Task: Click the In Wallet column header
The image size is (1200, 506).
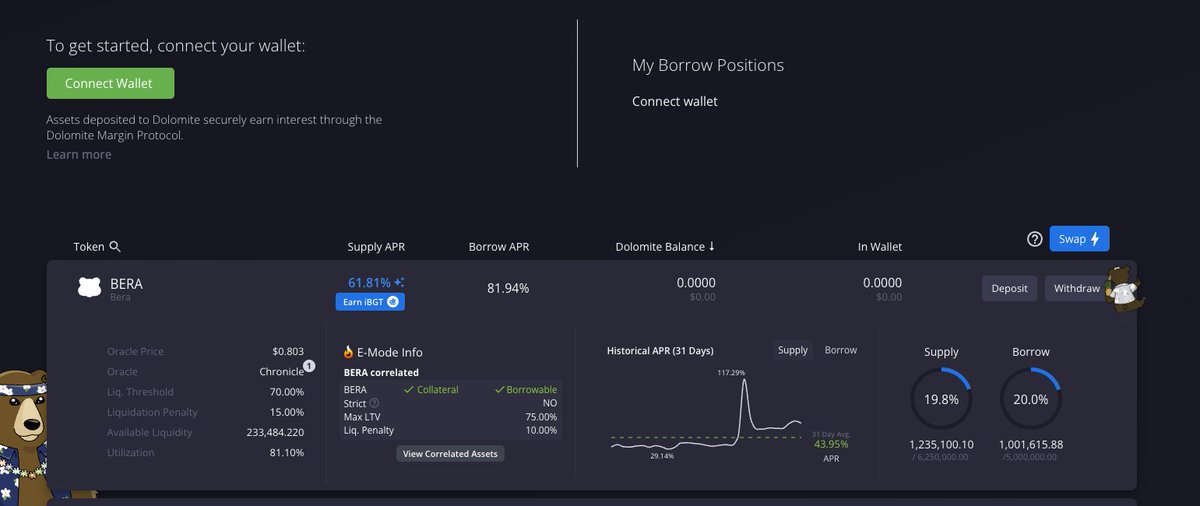Action: point(880,247)
